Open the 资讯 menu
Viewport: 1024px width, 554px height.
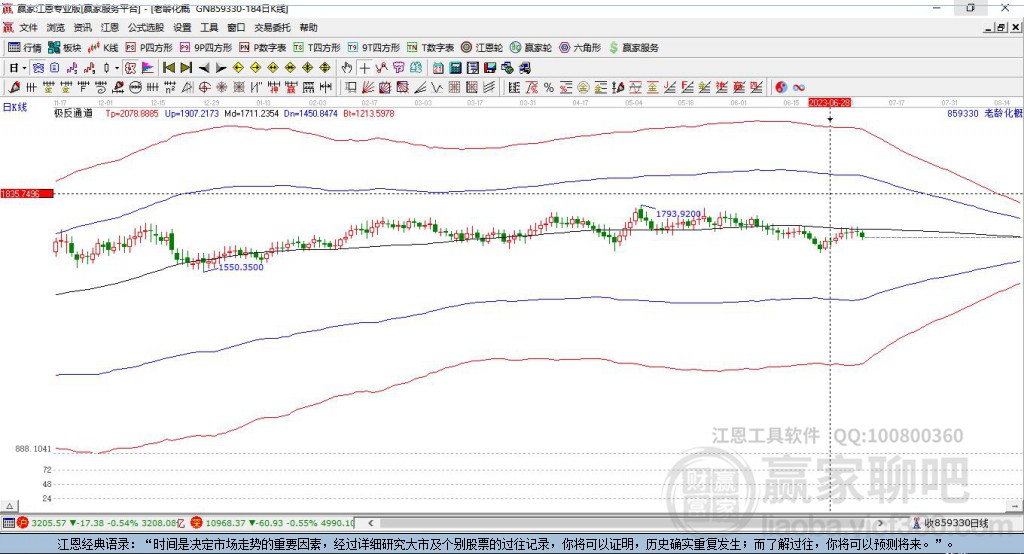tap(82, 27)
